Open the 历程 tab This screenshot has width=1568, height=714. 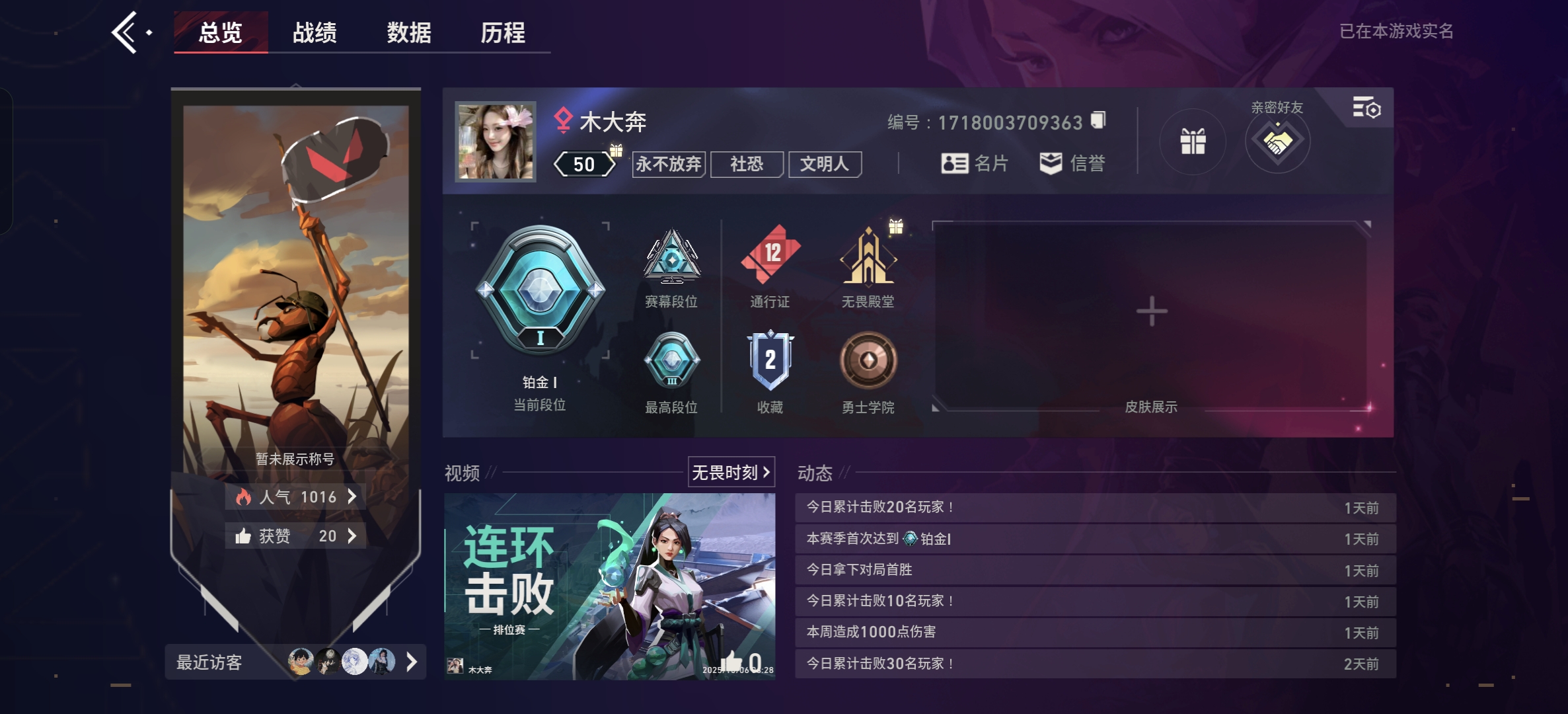[x=503, y=32]
